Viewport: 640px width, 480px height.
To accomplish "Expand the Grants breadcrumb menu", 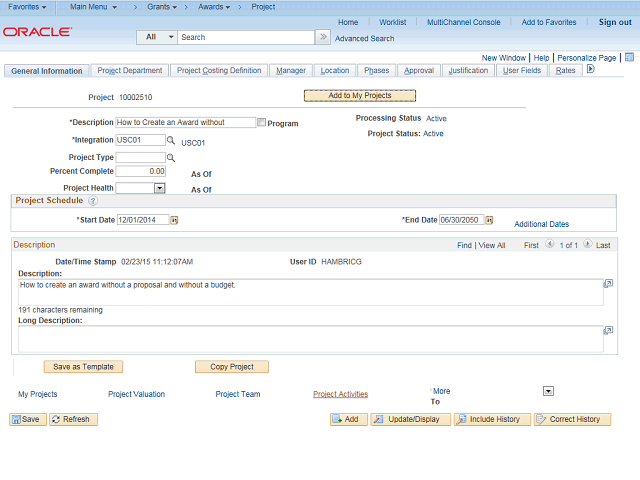I will [x=162, y=7].
